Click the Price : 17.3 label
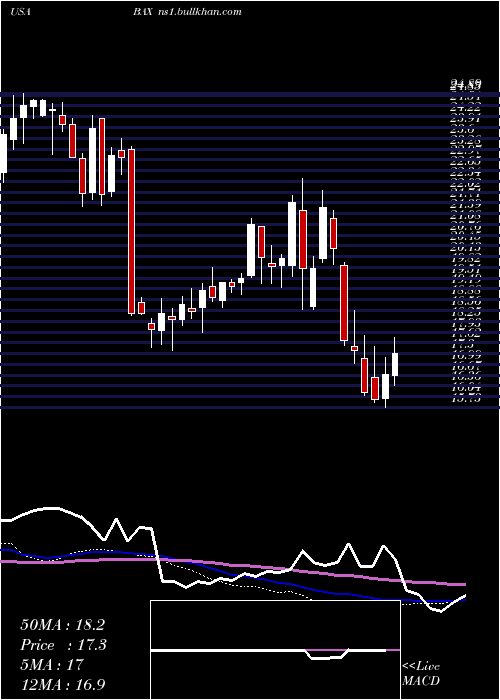This screenshot has width=500, height=700. click(62, 645)
